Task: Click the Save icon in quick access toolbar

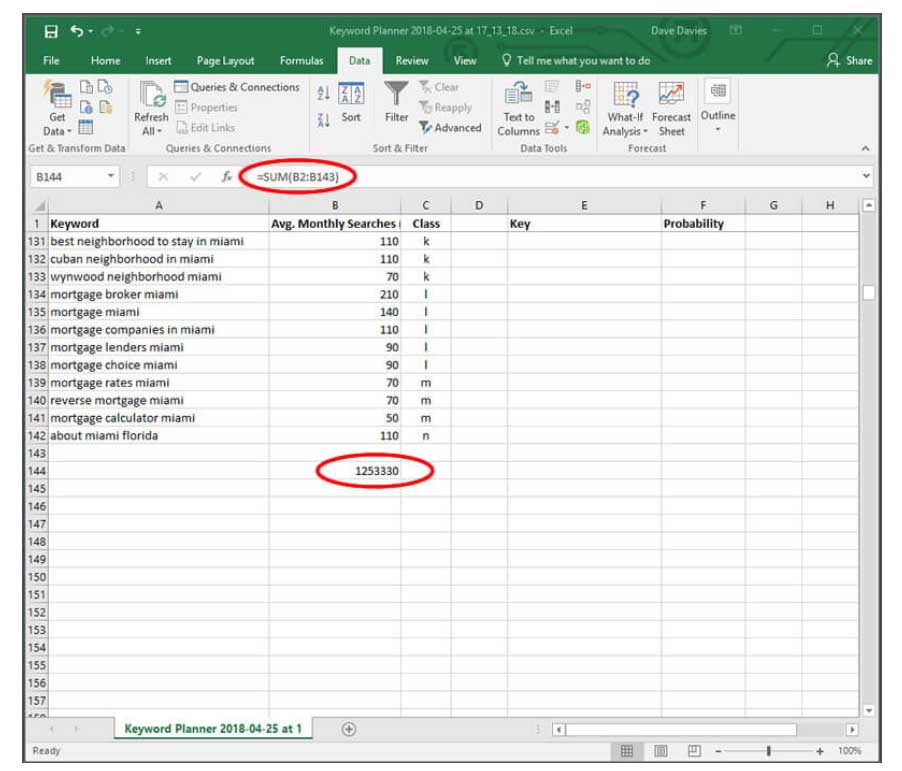Action: [x=51, y=31]
